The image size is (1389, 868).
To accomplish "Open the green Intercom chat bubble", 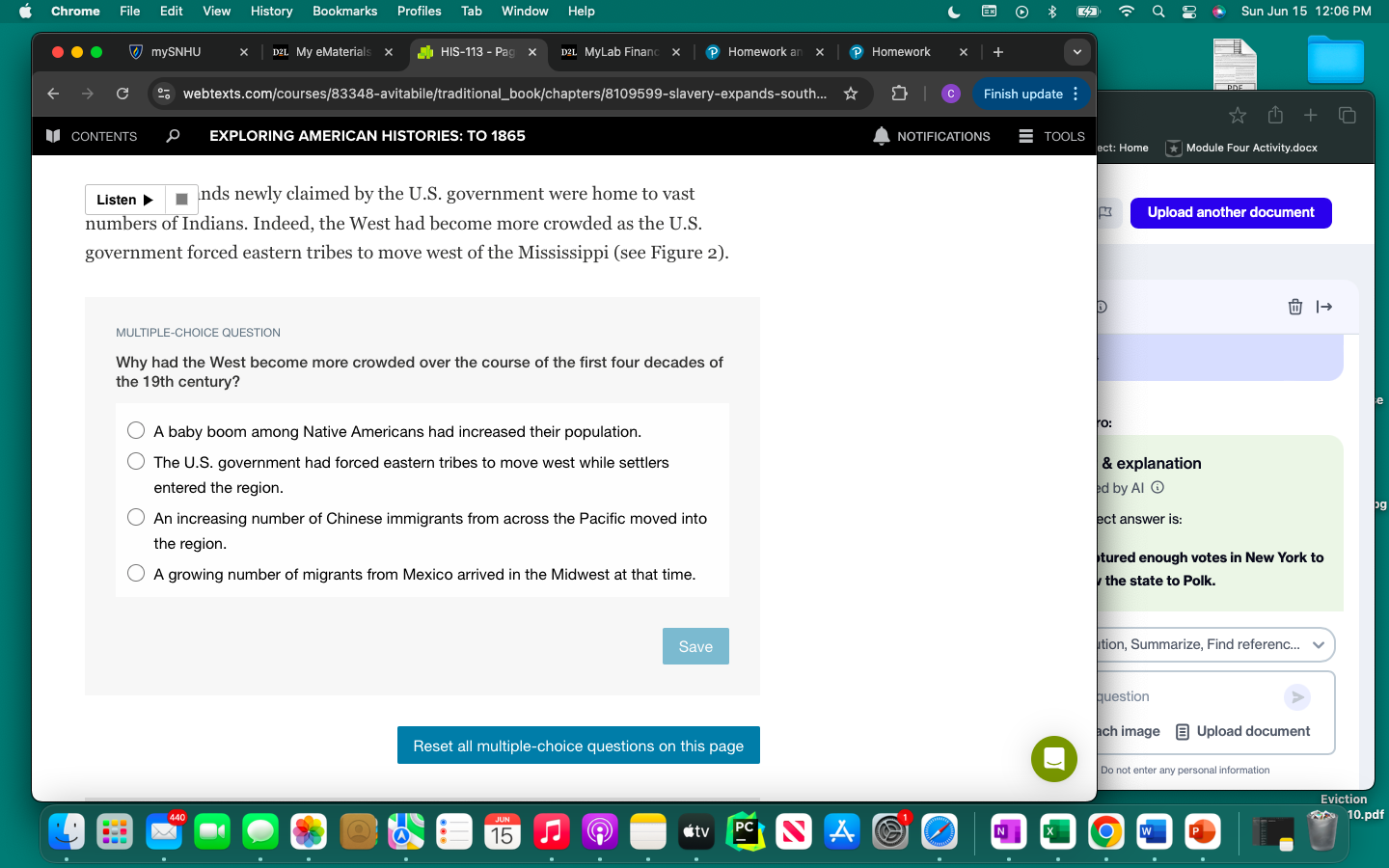I will coord(1053,759).
